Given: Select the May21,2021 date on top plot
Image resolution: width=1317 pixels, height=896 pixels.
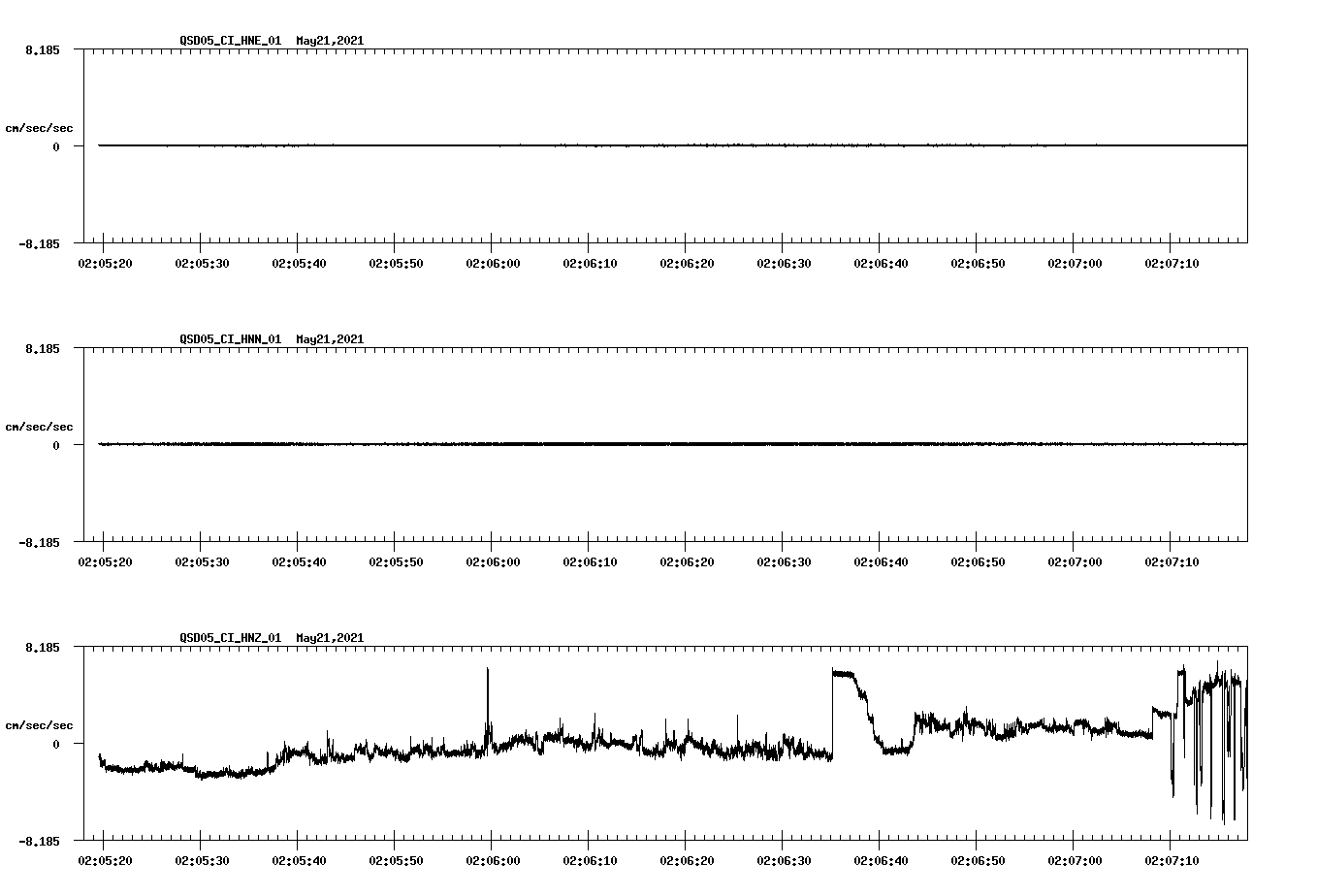Looking at the screenshot, I should (x=328, y=42).
